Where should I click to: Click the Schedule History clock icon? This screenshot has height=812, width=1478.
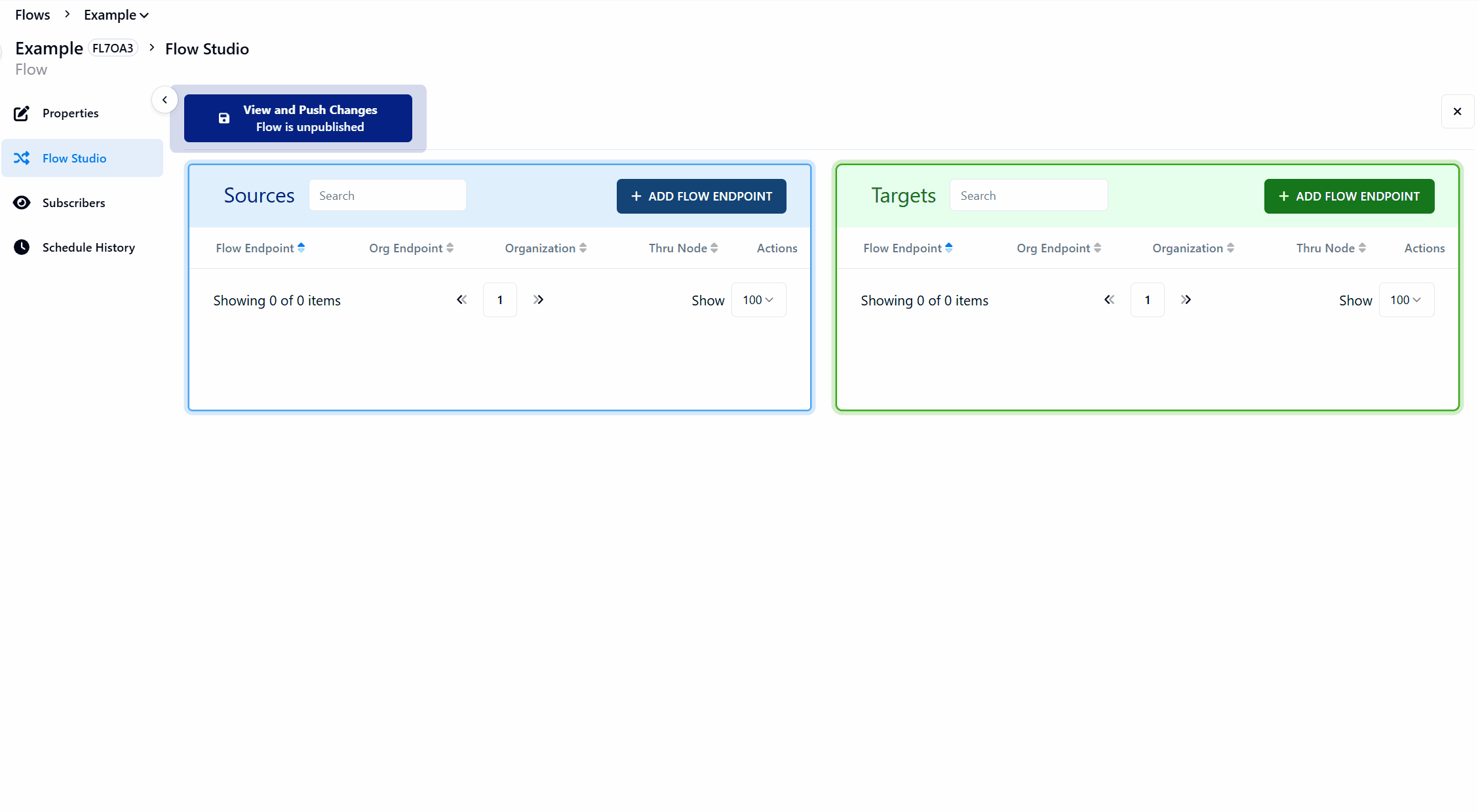pyautogui.click(x=22, y=247)
